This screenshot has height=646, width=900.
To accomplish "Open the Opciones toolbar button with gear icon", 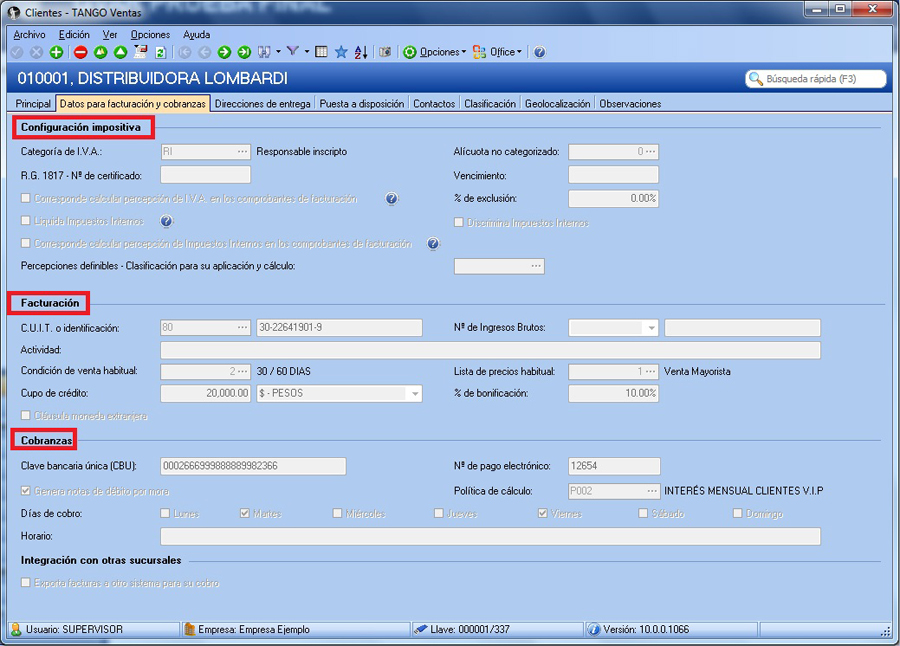I will [x=434, y=52].
